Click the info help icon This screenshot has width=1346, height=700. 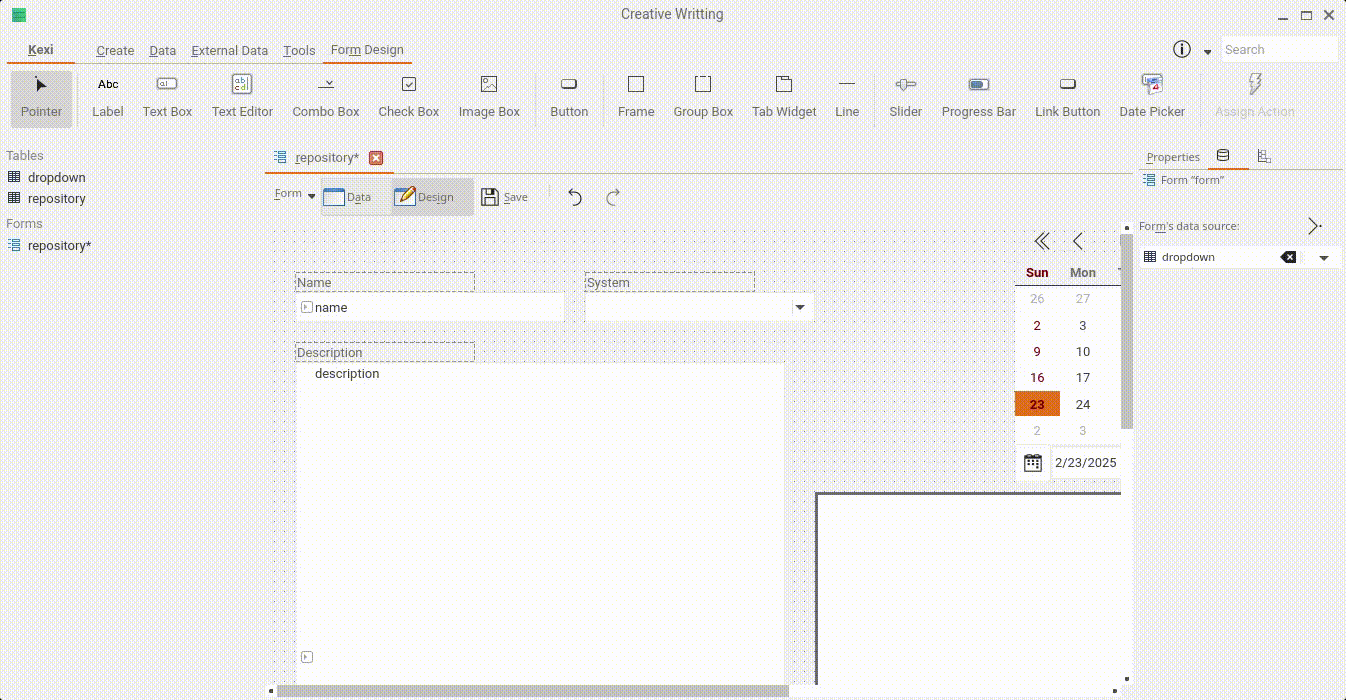point(1182,49)
